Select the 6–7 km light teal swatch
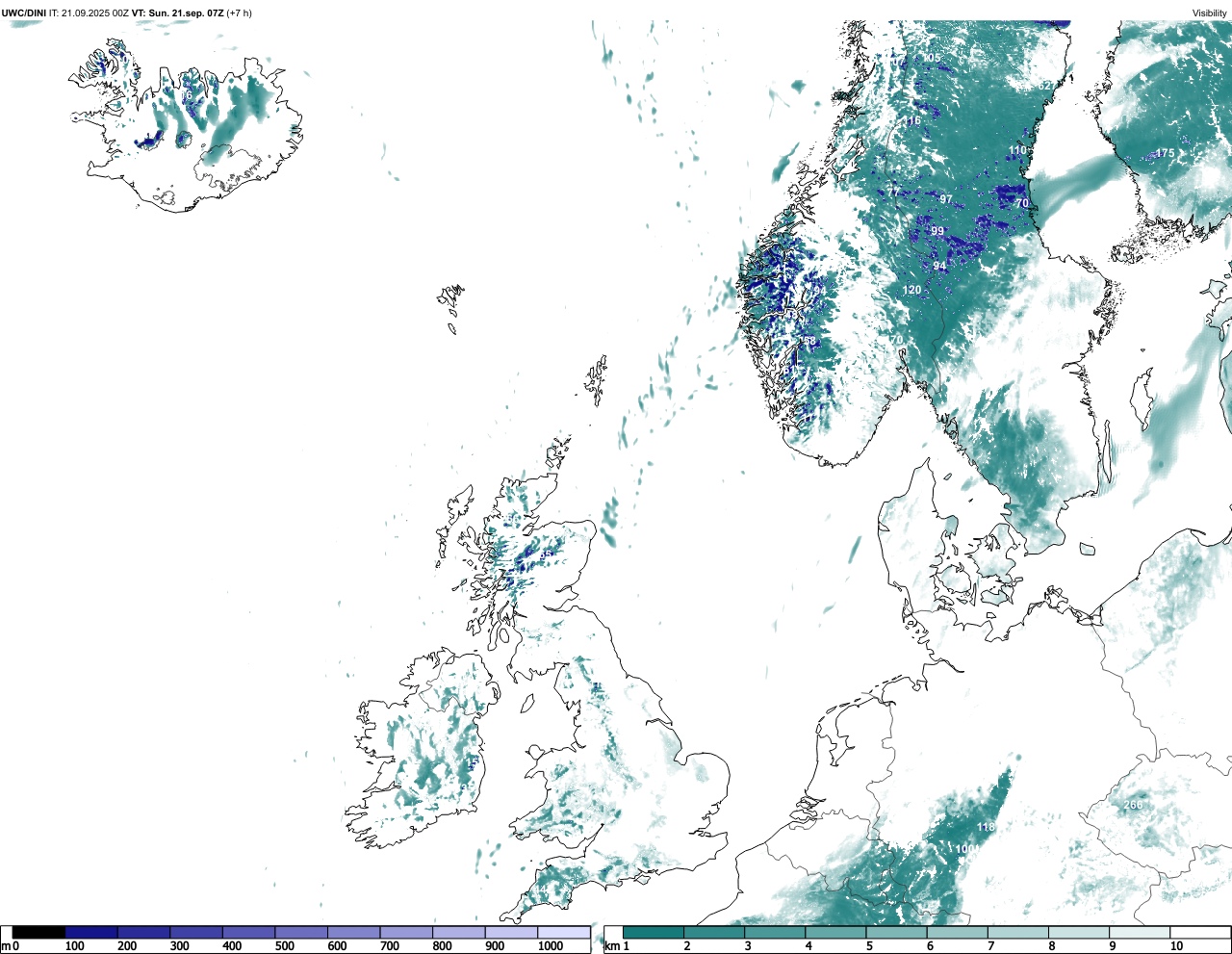This screenshot has height=954, width=1232. tap(957, 933)
